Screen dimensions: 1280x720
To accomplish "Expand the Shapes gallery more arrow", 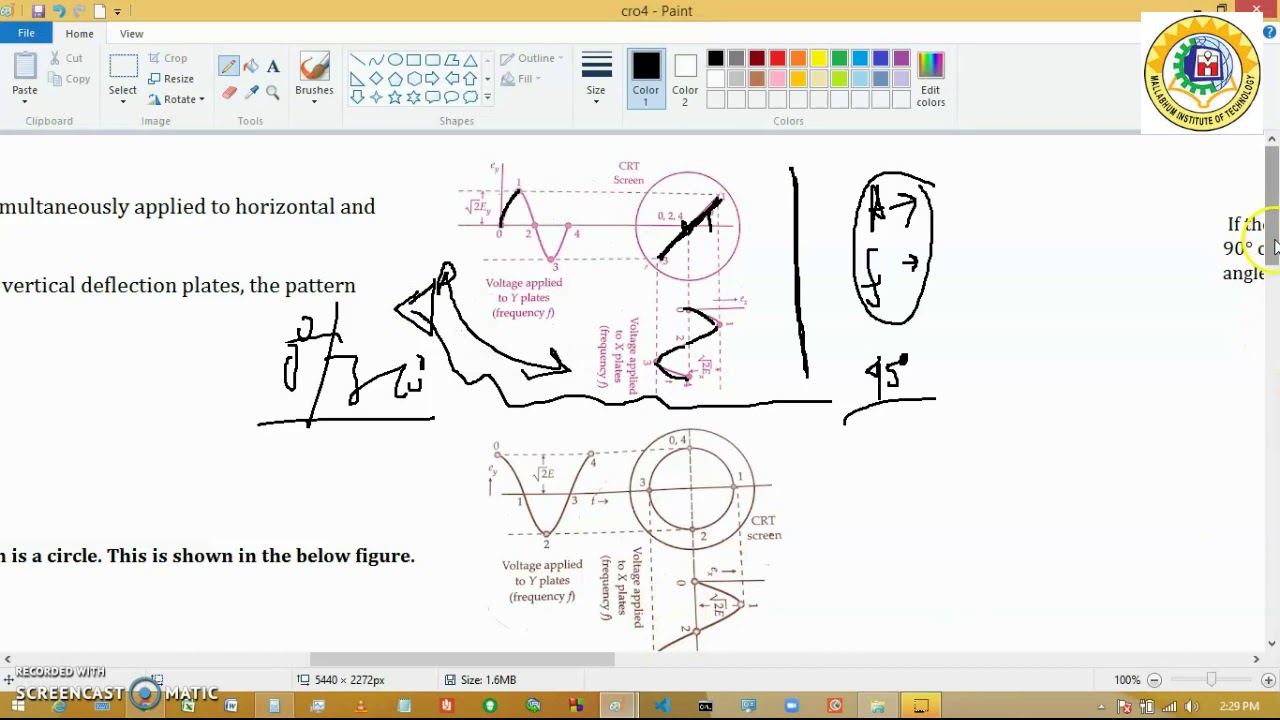I will (487, 97).
